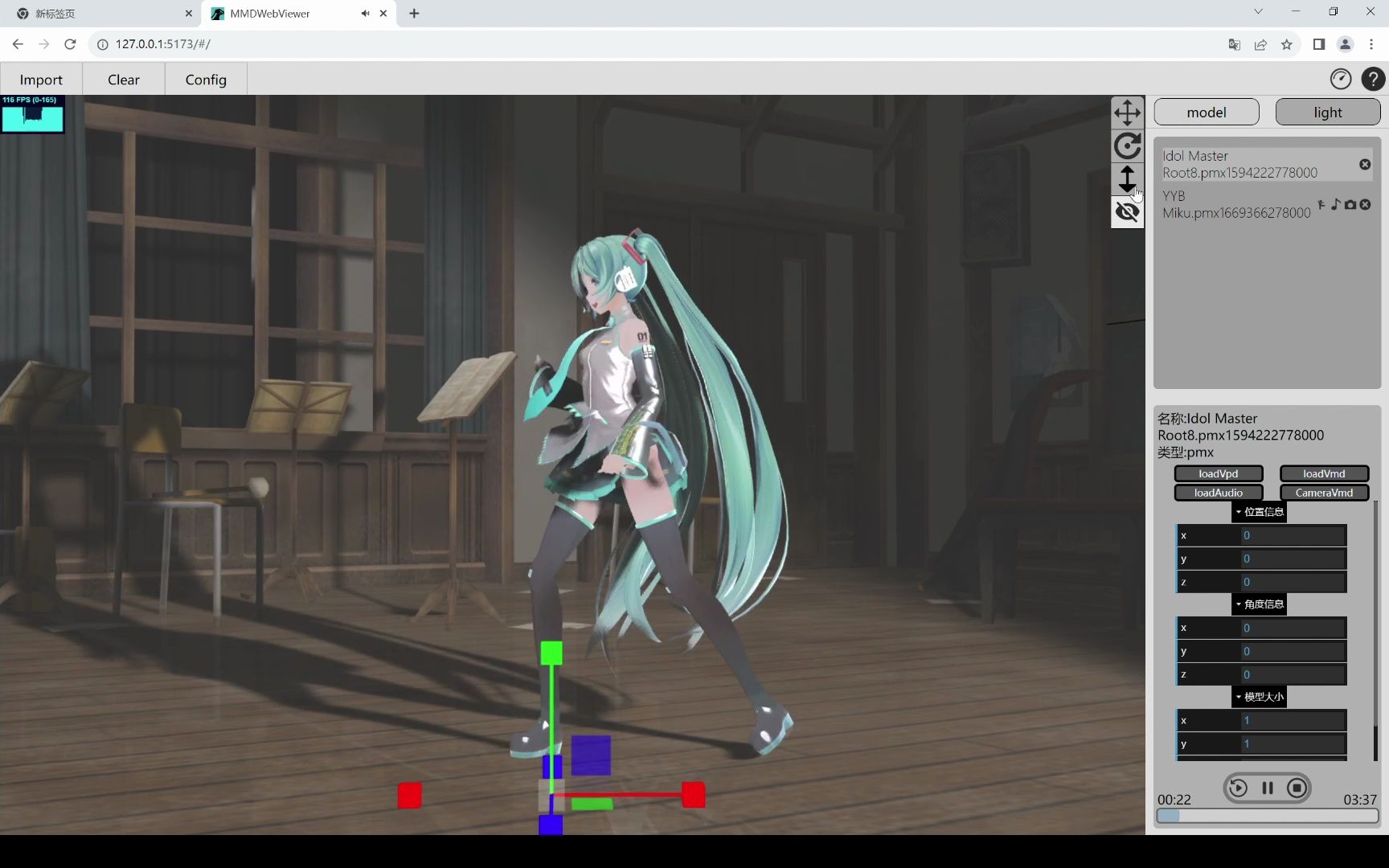Viewport: 1389px width, 868px height.
Task: Click the music note icon on YYB Miku row
Action: [1335, 204]
